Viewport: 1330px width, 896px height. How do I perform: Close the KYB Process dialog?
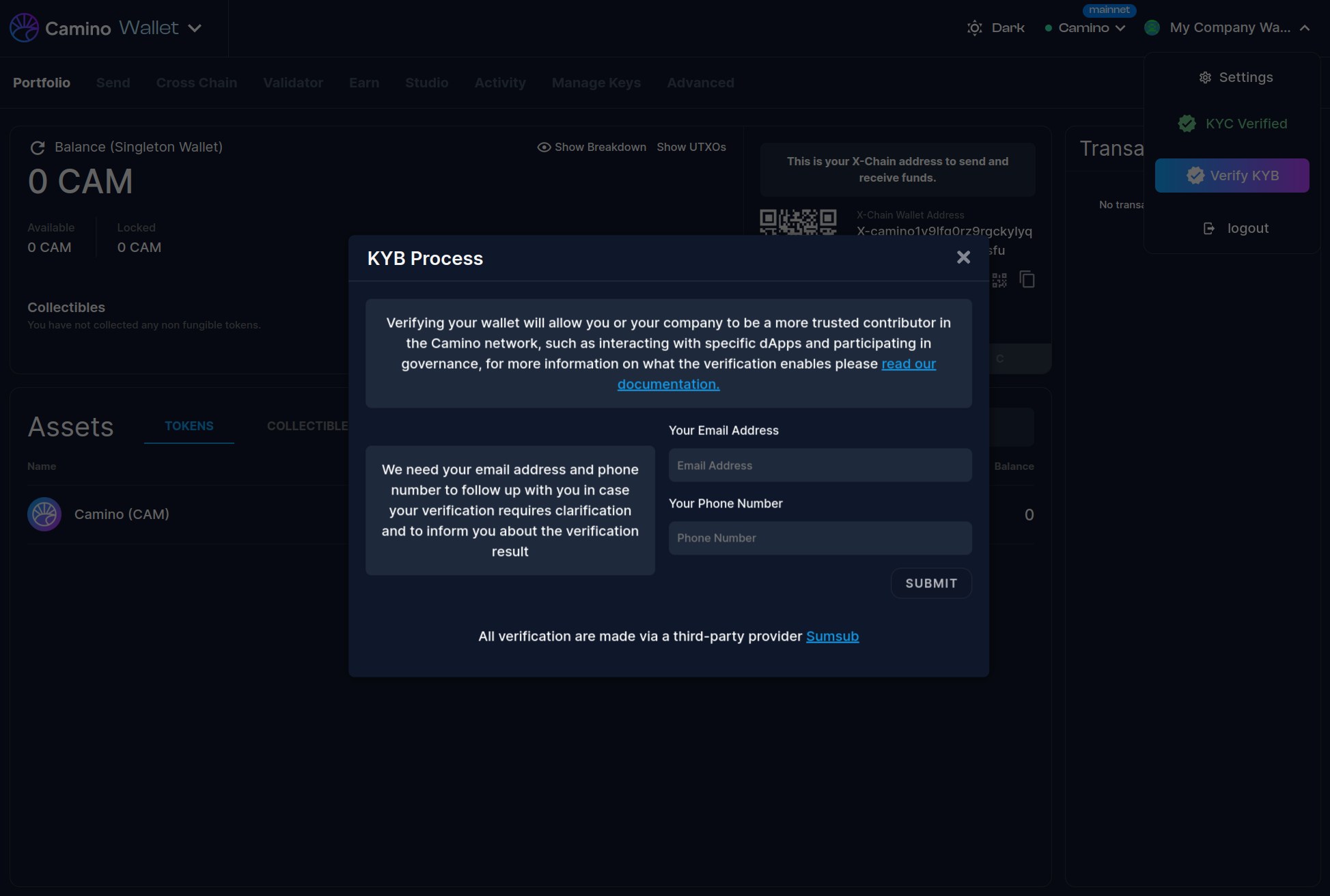coord(963,257)
